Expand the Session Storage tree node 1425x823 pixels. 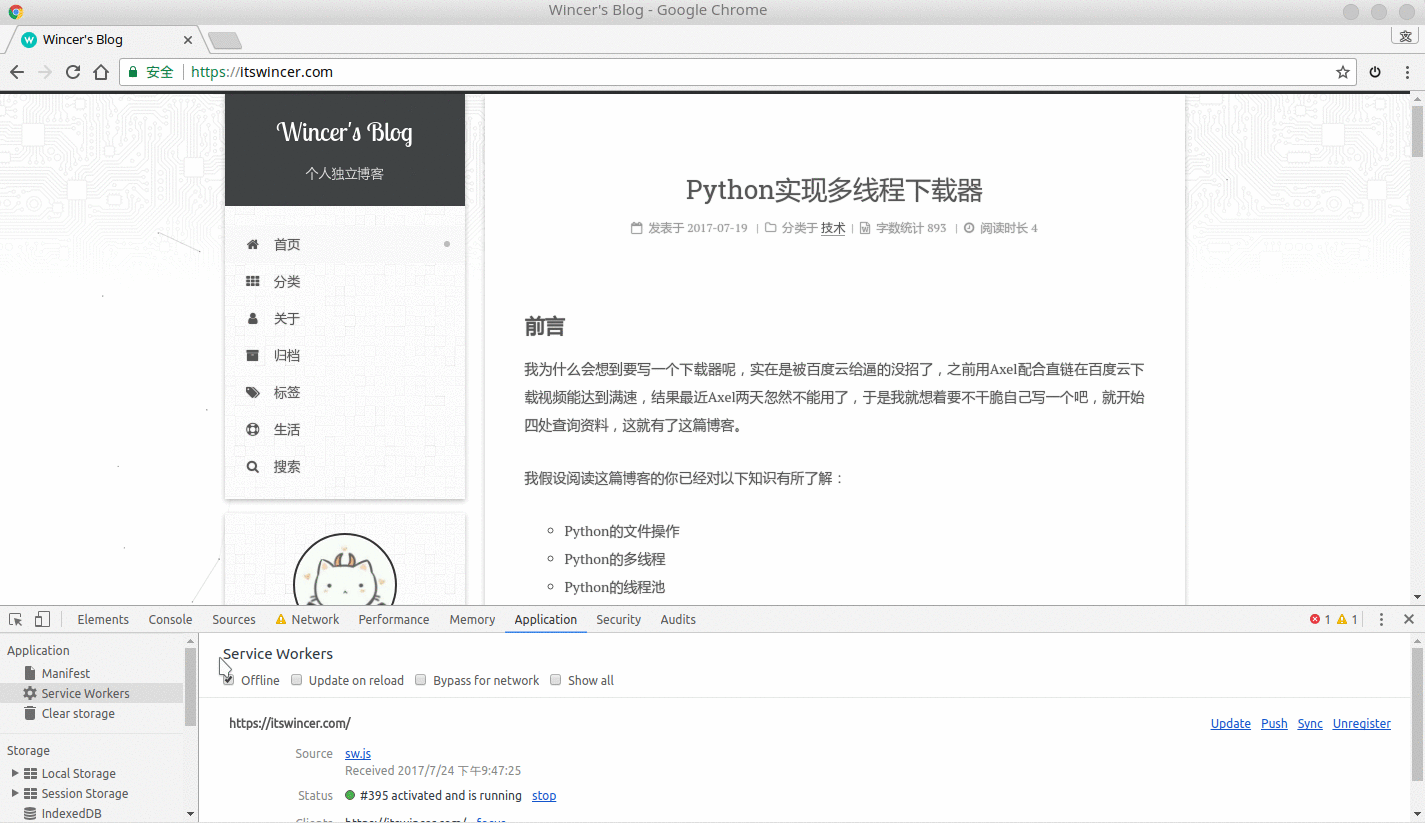(14, 793)
